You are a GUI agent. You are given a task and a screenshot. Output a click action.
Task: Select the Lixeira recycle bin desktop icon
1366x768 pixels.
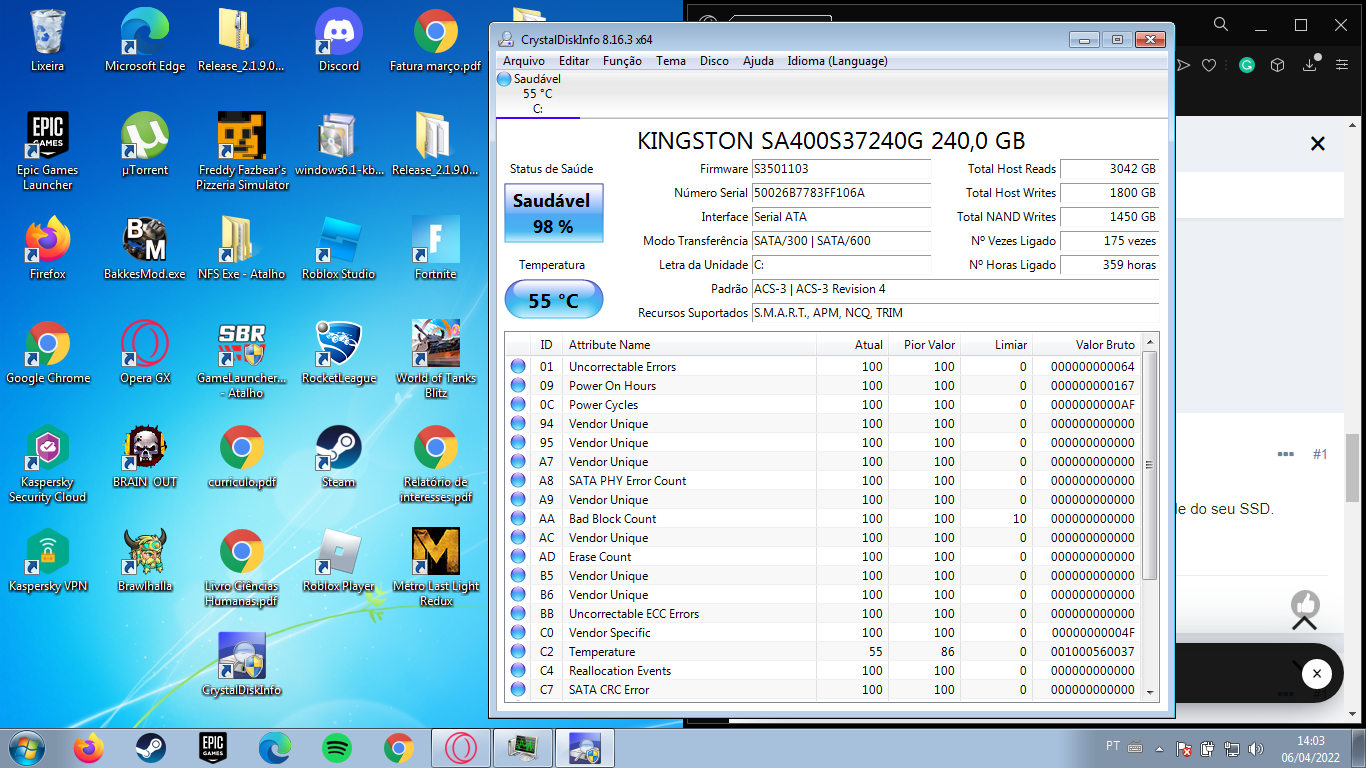(47, 41)
